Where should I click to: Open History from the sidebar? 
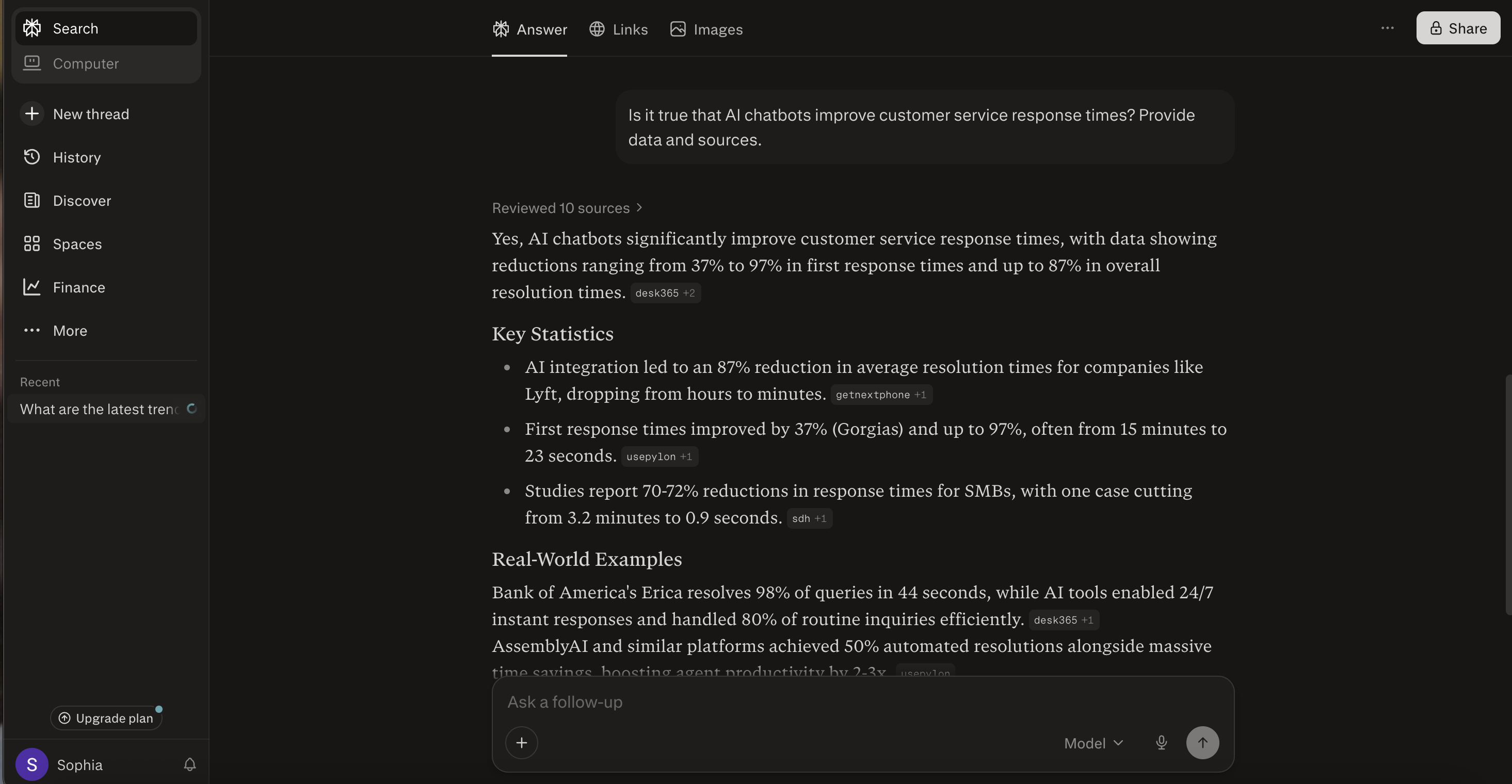point(76,157)
